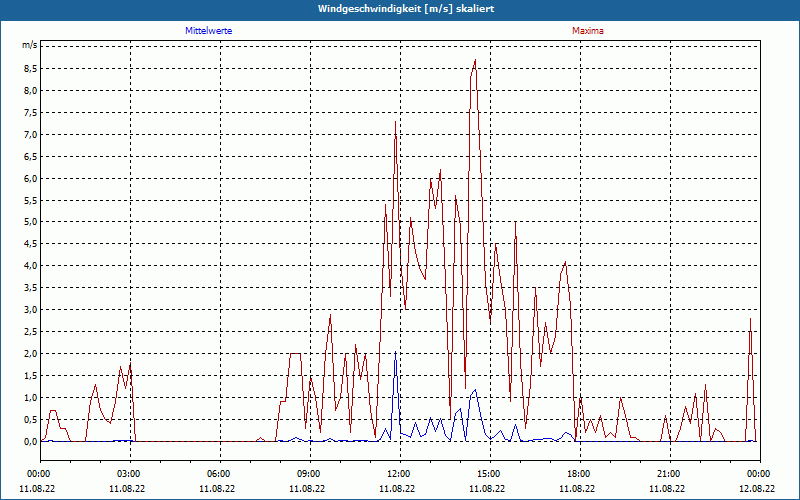The image size is (800, 500).
Task: Select the '15:00' time label
Action: tap(490, 474)
